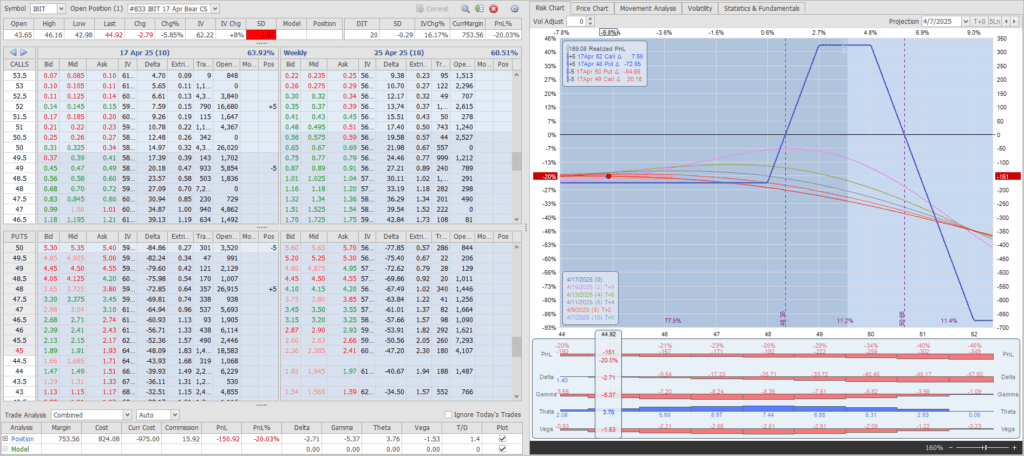Open the Volatility tab
The width and height of the screenshot is (1024, 456).
700,8
